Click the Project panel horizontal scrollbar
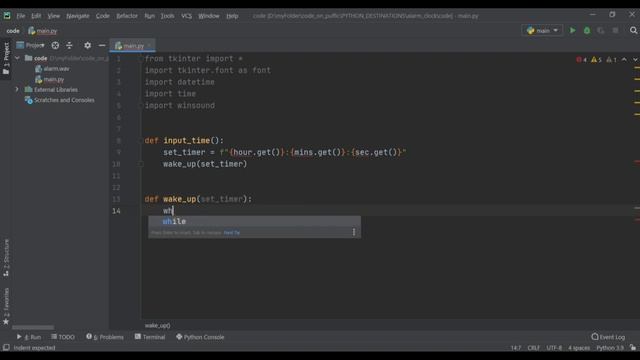 [33, 327]
